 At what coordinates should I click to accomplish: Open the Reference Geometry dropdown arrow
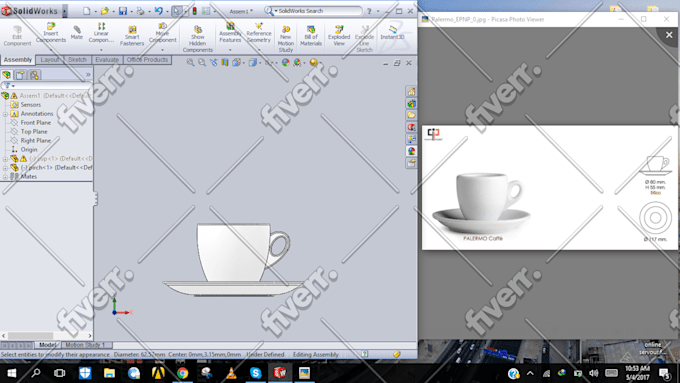pos(259,50)
